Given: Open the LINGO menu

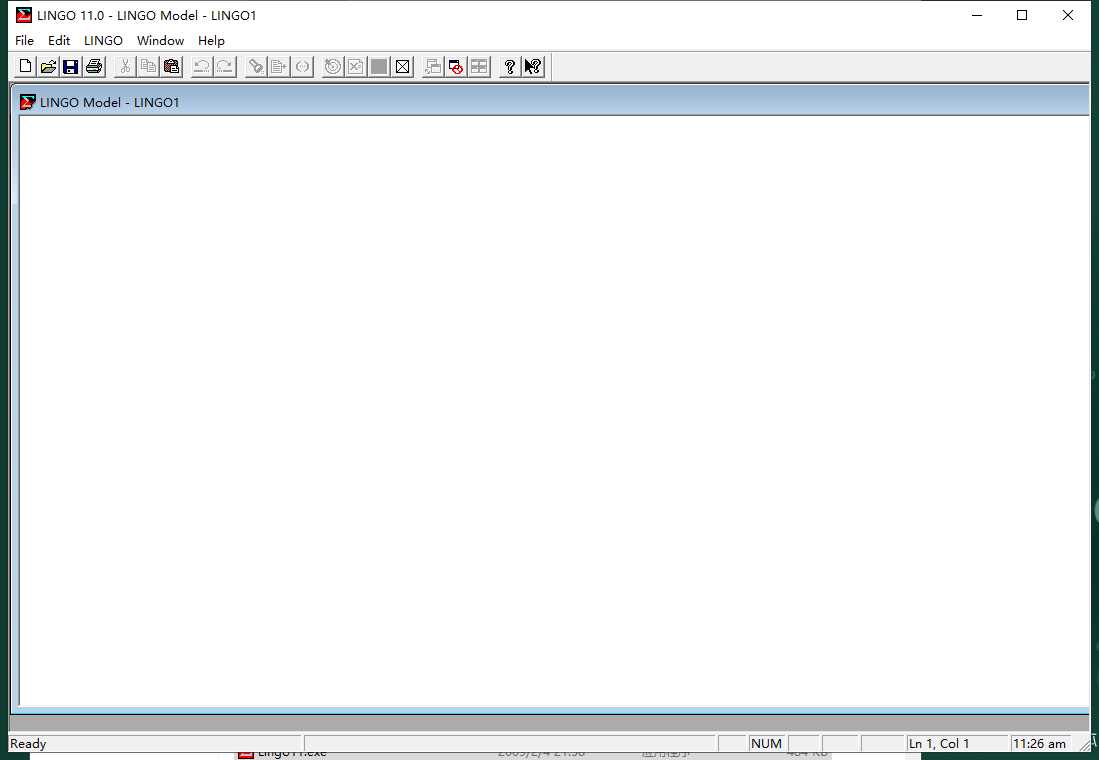Looking at the screenshot, I should click(x=103, y=41).
